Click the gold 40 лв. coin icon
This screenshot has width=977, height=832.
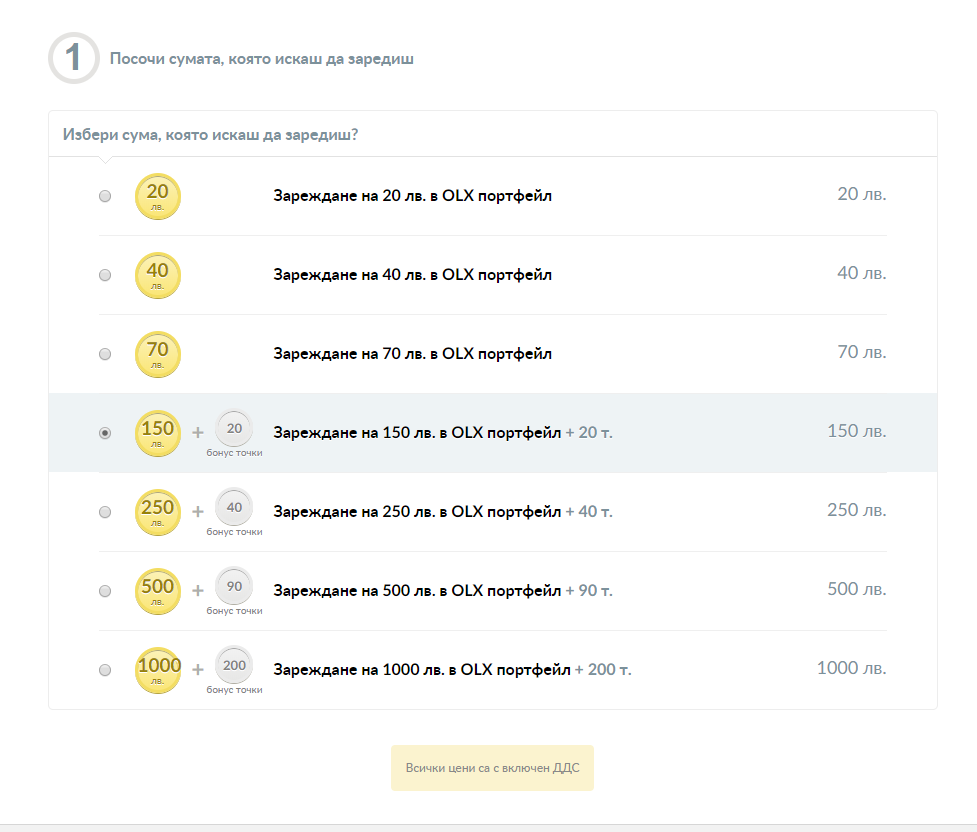coord(158,275)
